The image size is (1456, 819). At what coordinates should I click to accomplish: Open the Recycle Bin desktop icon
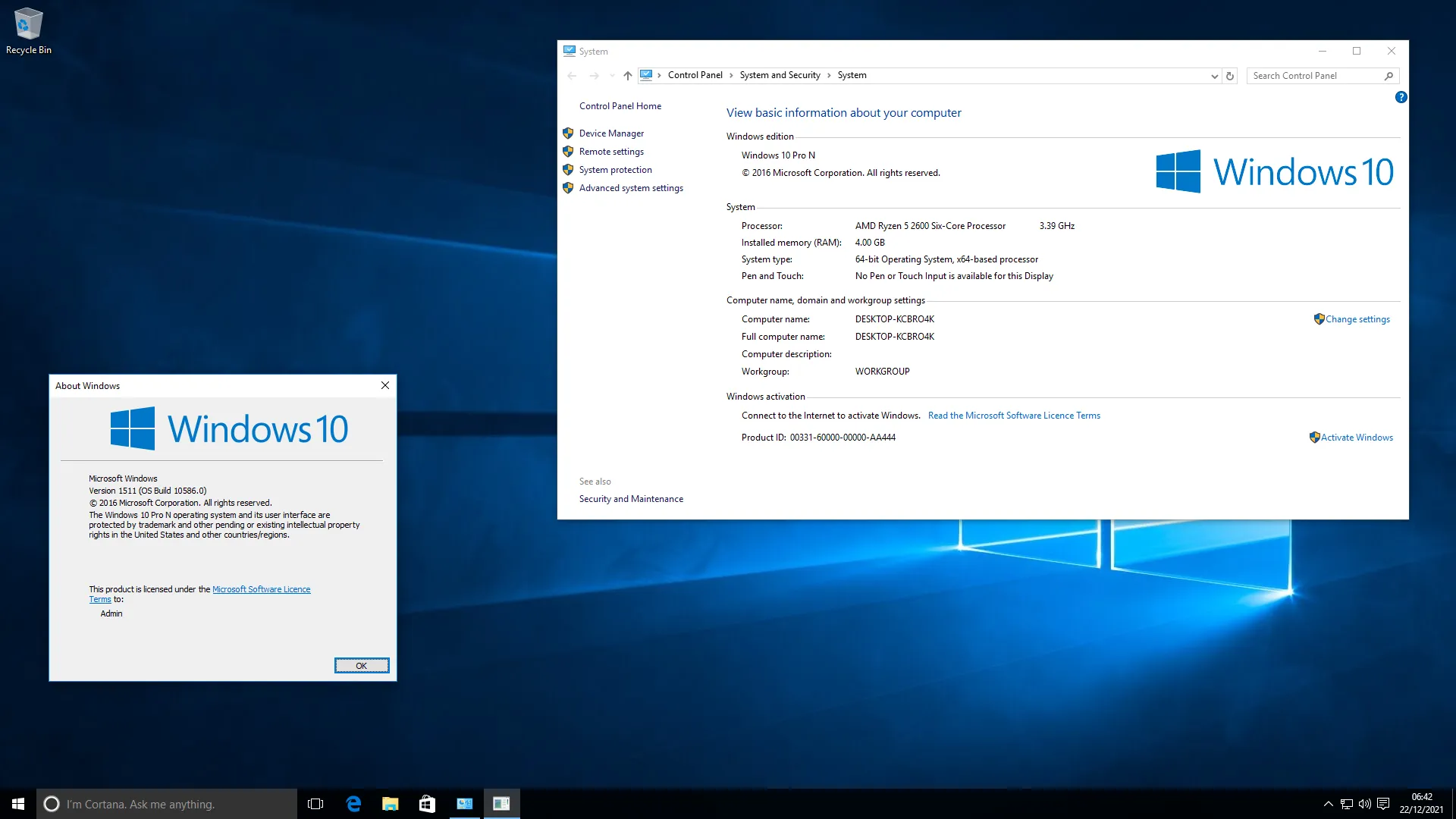click(x=29, y=31)
